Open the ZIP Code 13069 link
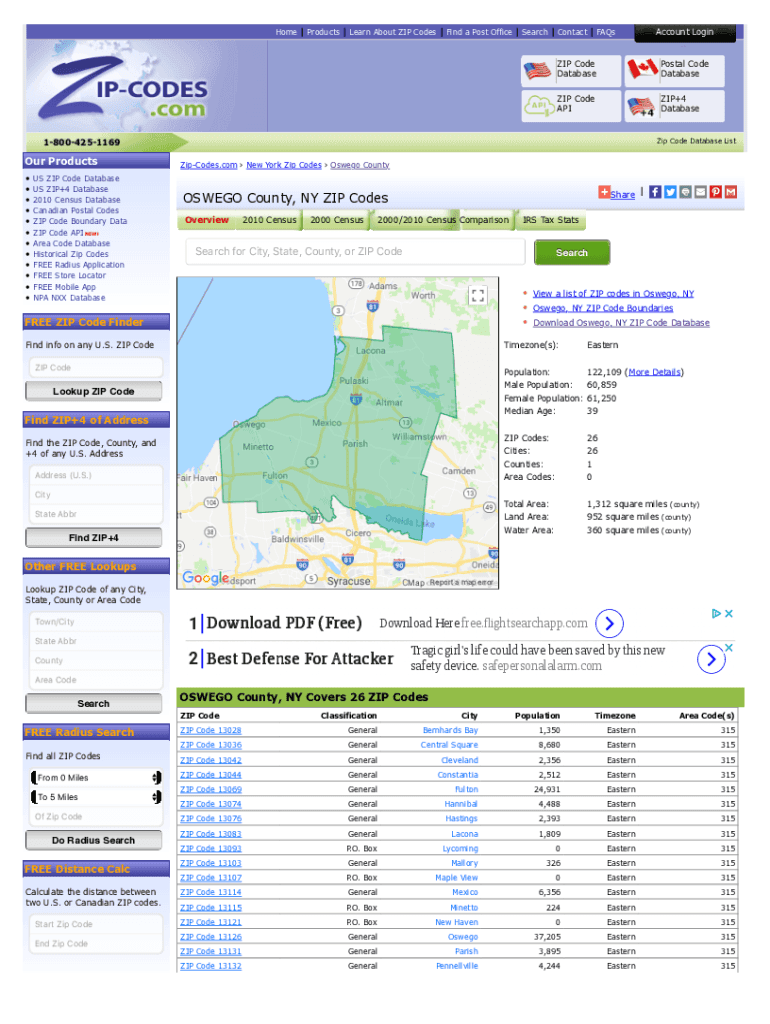 [x=210, y=789]
